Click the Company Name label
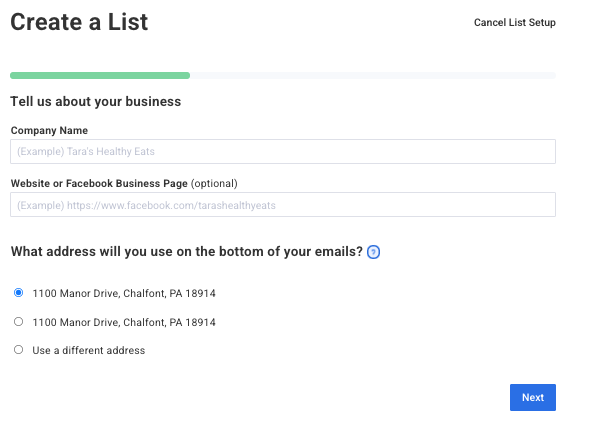Screen dimensions: 601x429 [49, 130]
